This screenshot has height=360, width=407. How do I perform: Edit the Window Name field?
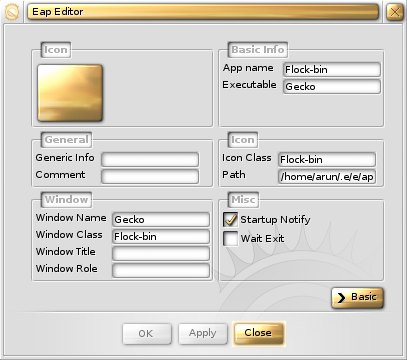161,220
